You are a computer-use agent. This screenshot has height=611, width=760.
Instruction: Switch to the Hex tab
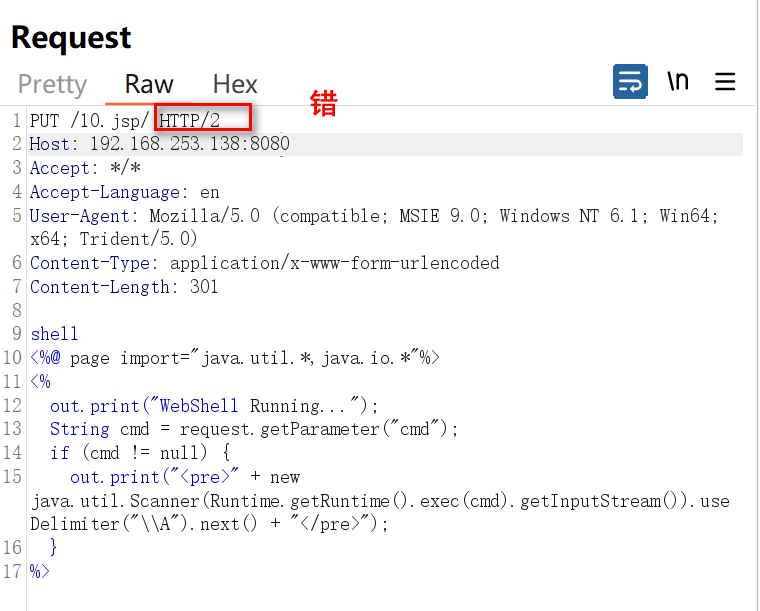[x=235, y=84]
